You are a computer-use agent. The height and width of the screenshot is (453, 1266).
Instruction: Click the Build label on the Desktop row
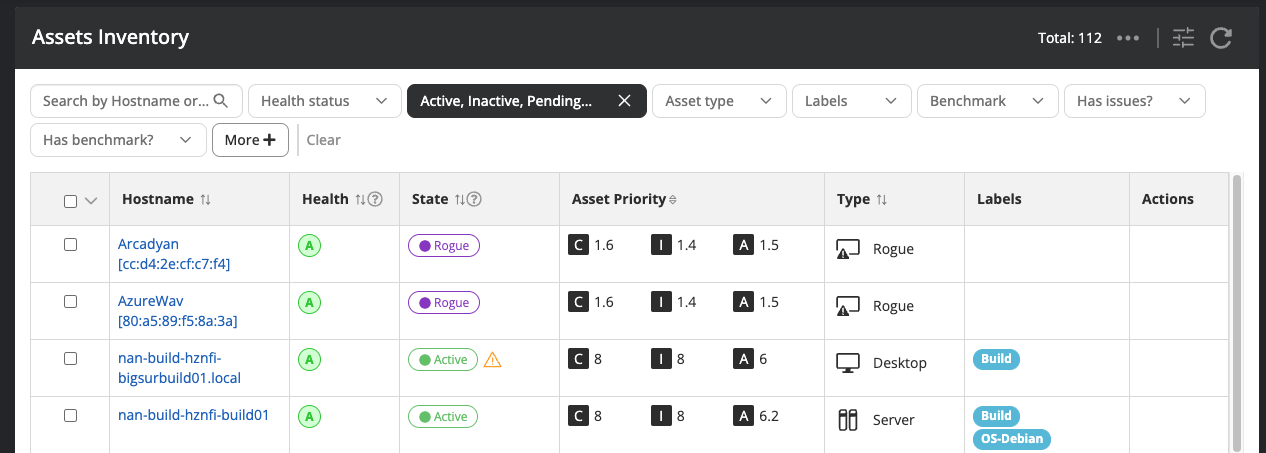click(x=996, y=359)
